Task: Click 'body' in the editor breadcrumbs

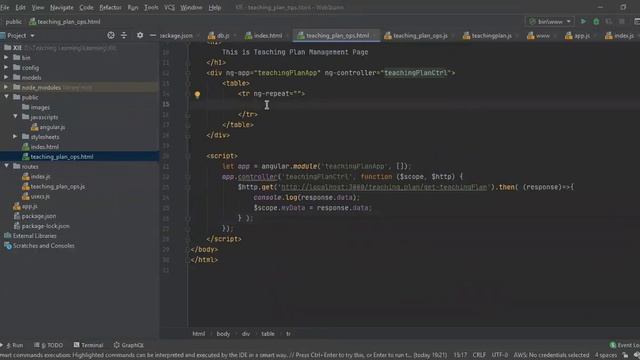Action: [223, 334]
